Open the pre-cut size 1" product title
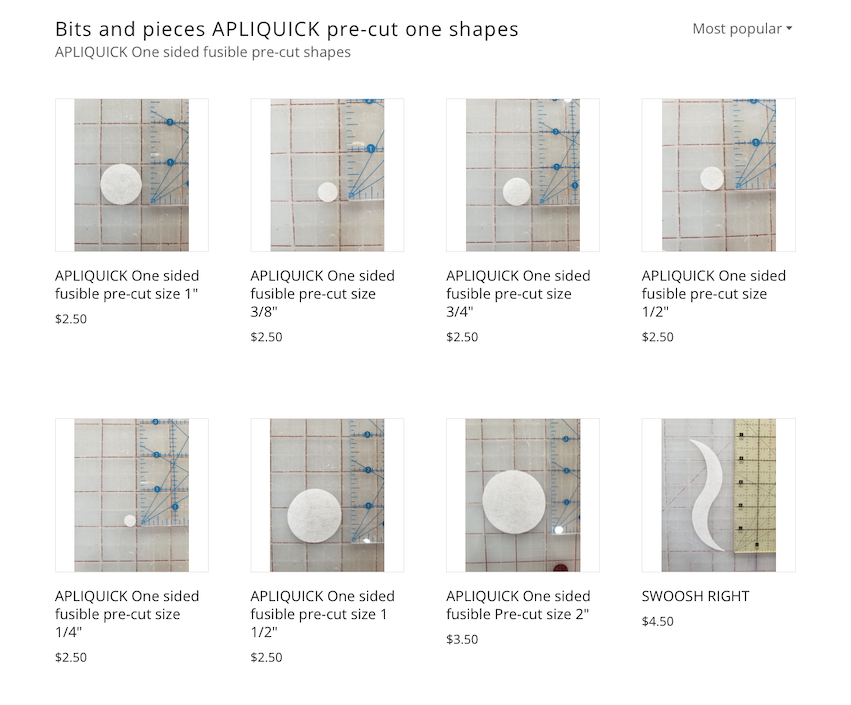851x705 pixels. click(127, 284)
